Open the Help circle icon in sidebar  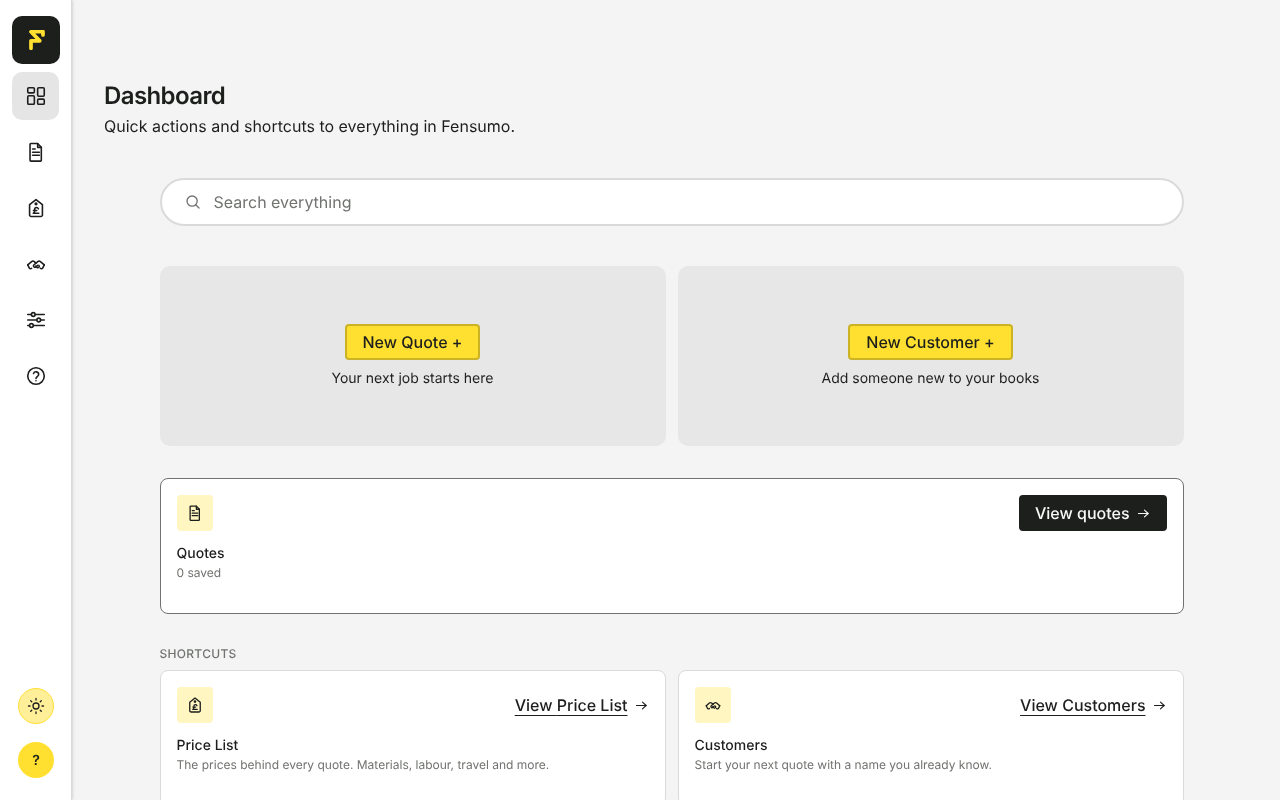(36, 376)
